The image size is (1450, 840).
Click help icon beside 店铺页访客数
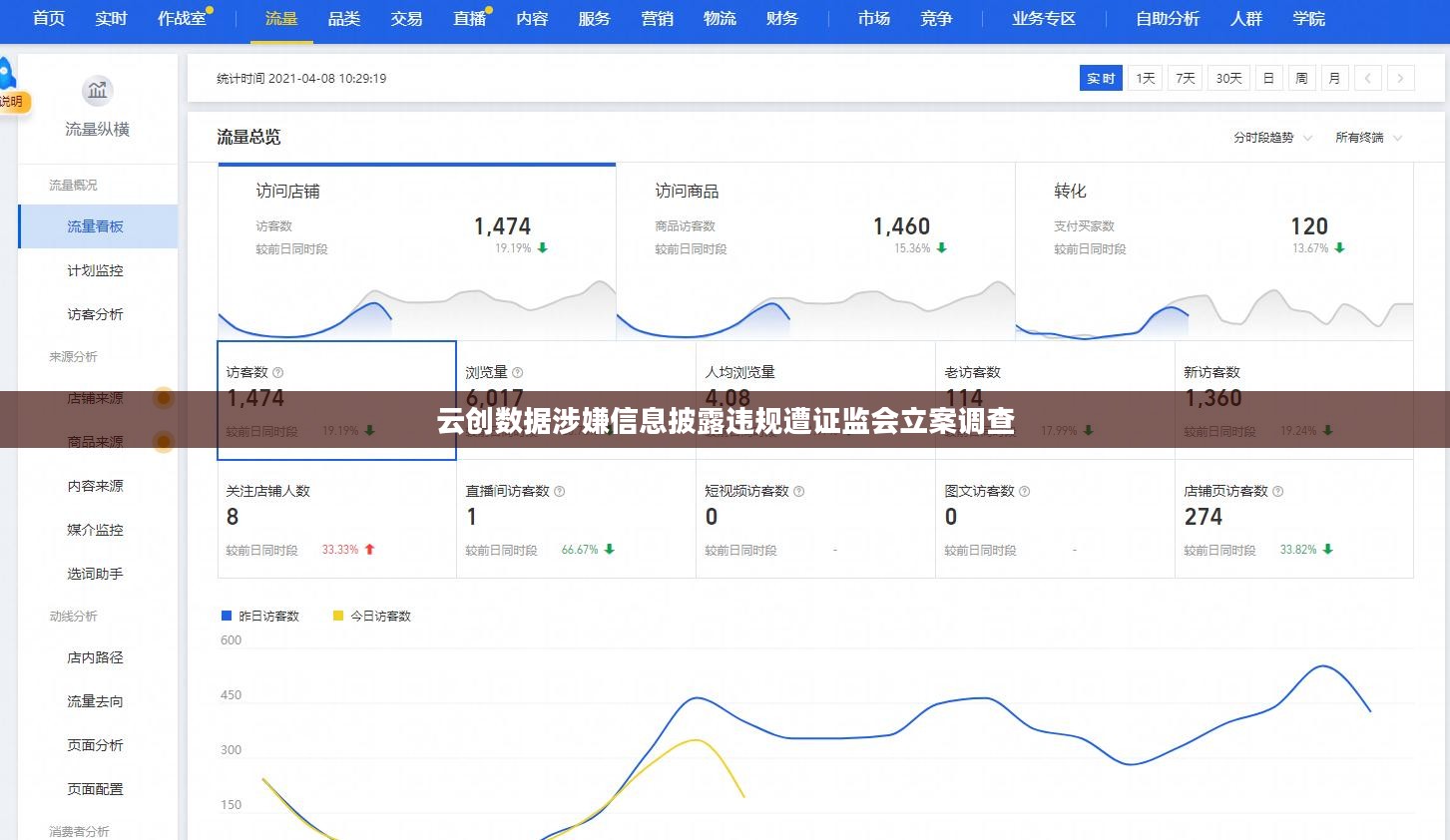pyautogui.click(x=1278, y=492)
